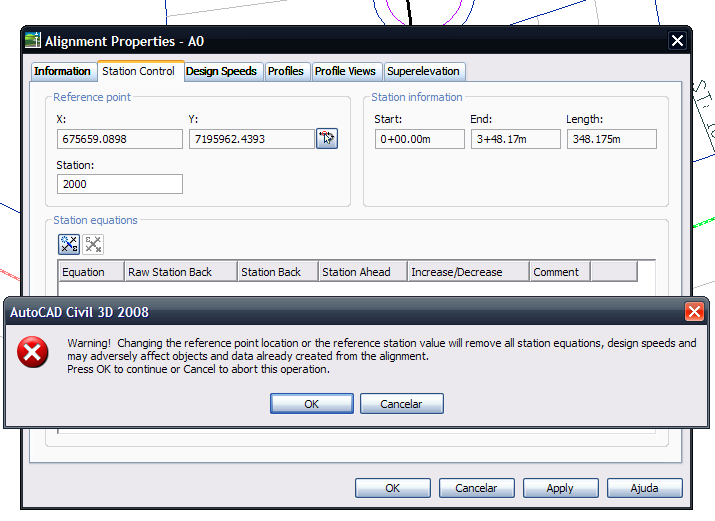Click the Reference point group label

point(92,97)
